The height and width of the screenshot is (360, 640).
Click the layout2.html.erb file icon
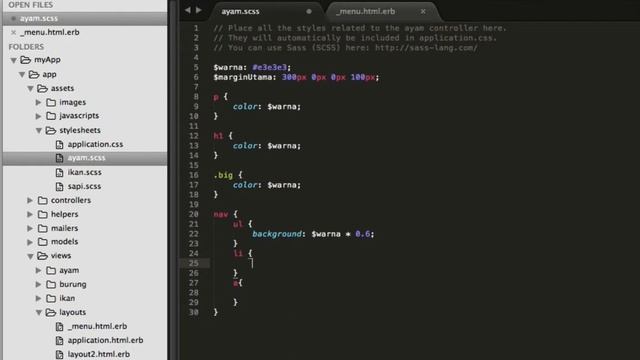click(60, 354)
